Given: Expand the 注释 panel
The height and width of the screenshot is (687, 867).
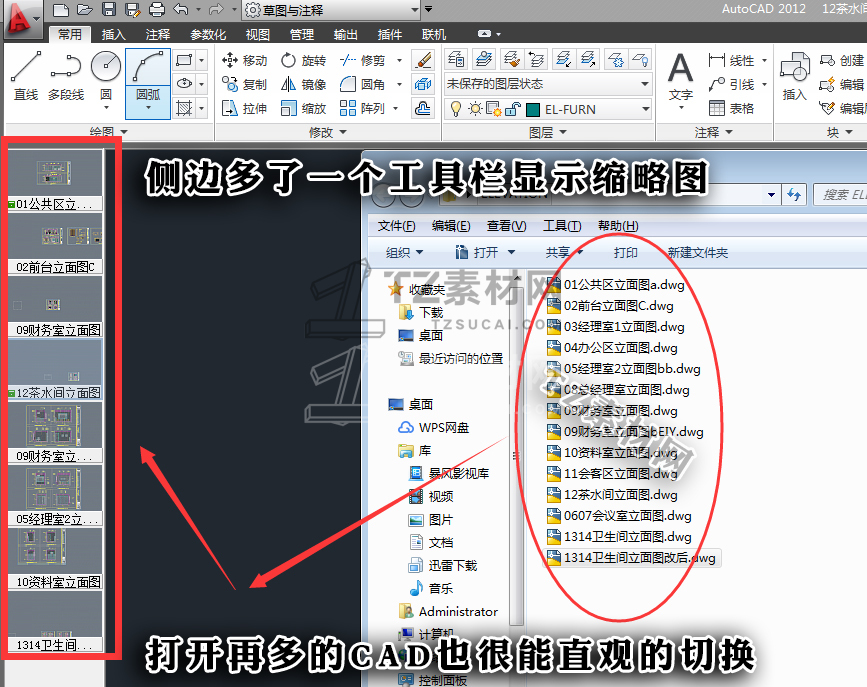Looking at the screenshot, I should point(714,132).
